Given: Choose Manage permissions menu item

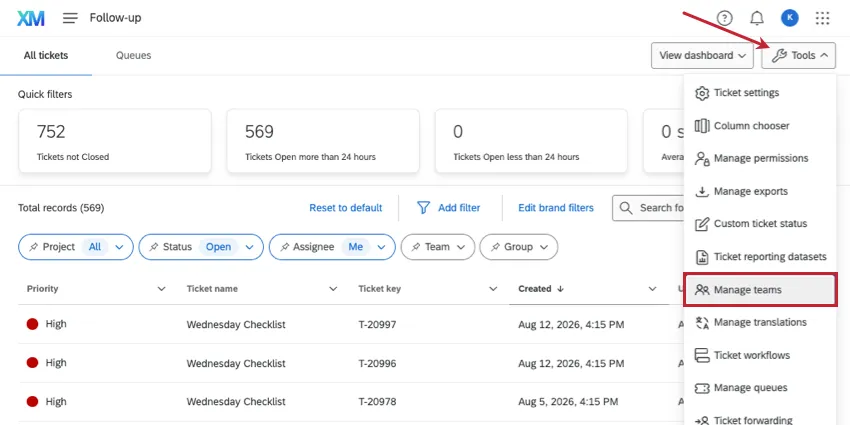Looking at the screenshot, I should tap(760, 159).
